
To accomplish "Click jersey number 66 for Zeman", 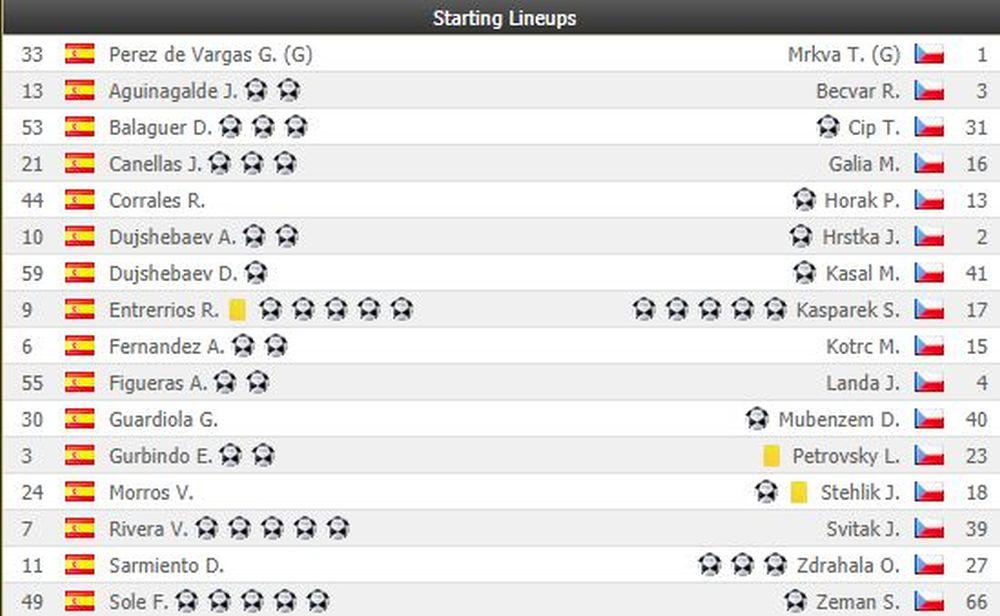I will 976,601.
